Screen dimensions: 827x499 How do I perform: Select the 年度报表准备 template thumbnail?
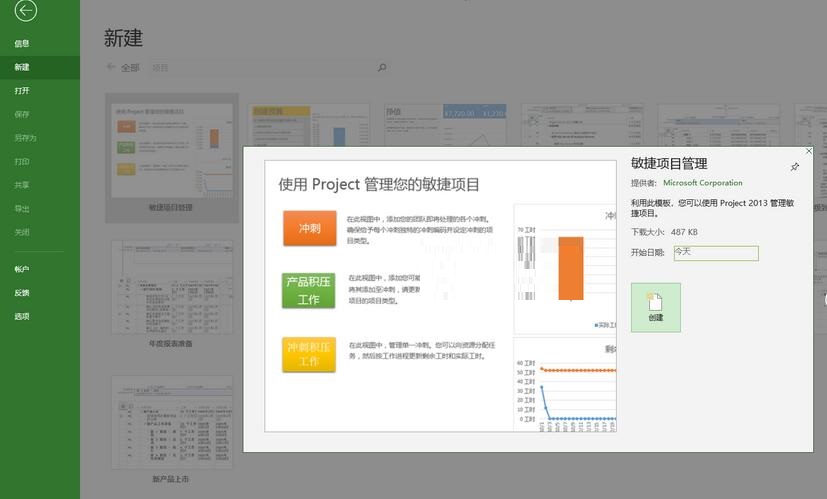point(171,294)
